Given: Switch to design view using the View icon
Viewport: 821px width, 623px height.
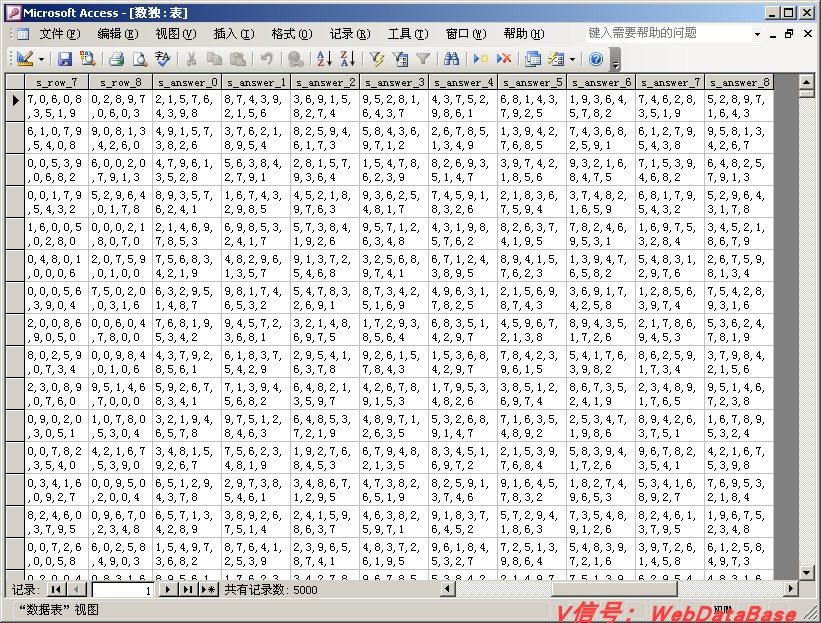Looking at the screenshot, I should pyautogui.click(x=25, y=59).
